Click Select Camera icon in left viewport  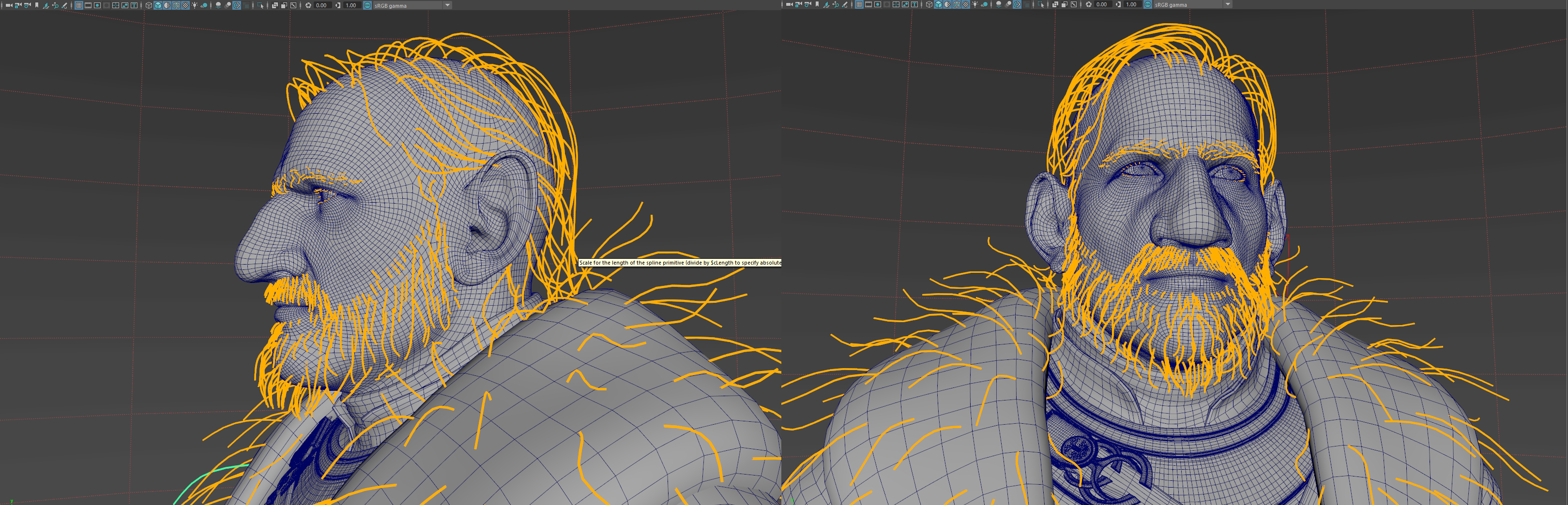point(9,5)
